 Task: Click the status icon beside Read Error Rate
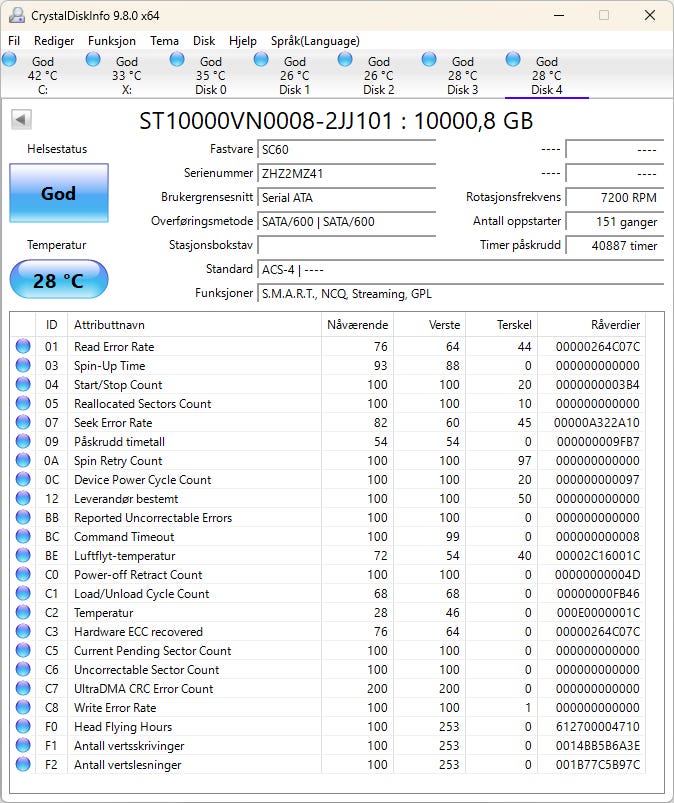point(23,347)
